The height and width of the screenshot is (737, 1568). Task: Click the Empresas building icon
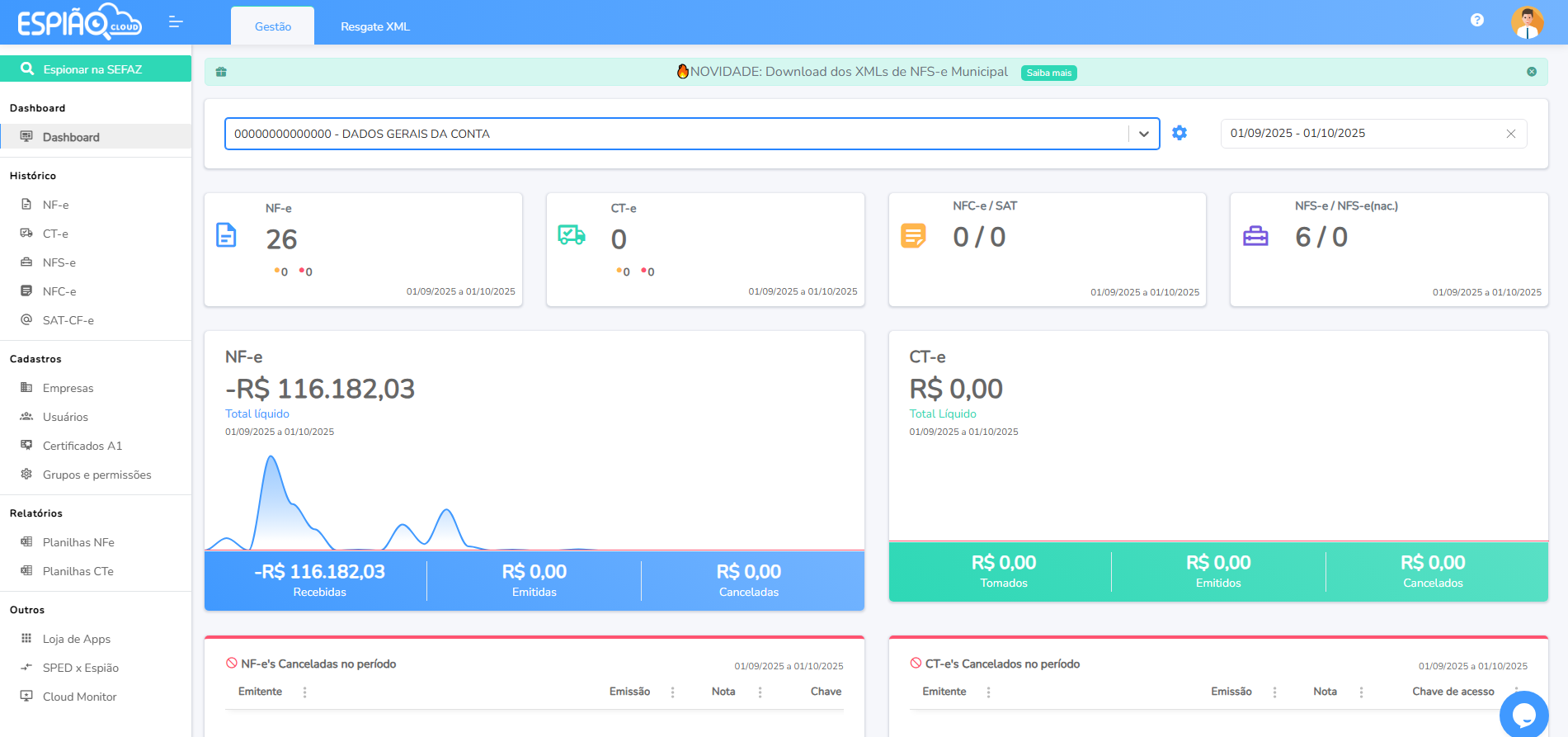pyautogui.click(x=26, y=387)
